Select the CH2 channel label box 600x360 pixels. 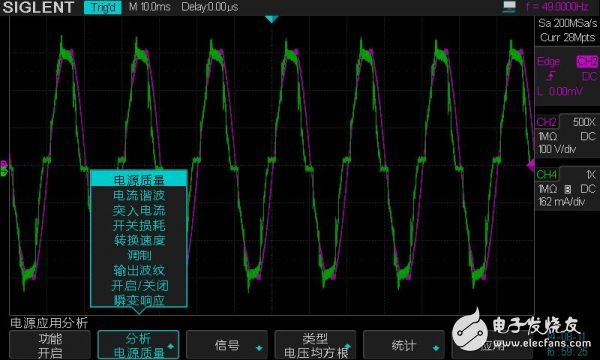pyautogui.click(x=547, y=122)
